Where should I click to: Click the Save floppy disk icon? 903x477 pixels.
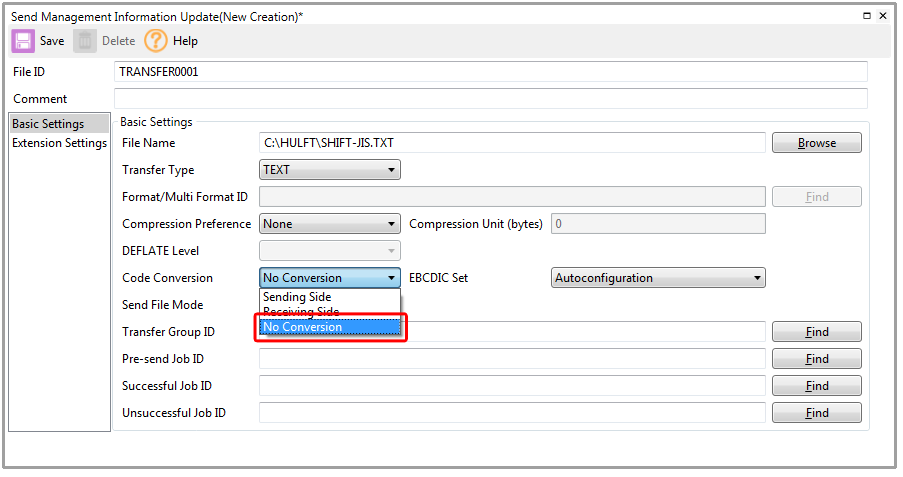[23, 41]
